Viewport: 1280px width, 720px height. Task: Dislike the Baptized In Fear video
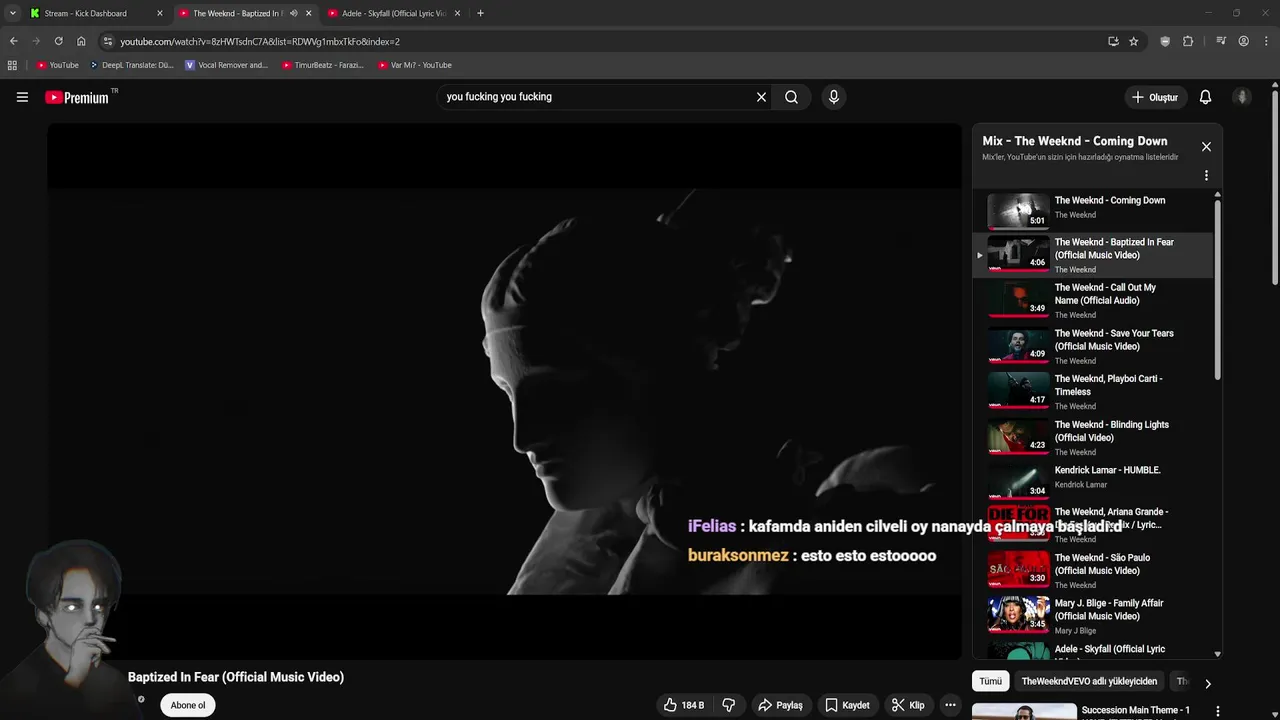[x=728, y=705]
